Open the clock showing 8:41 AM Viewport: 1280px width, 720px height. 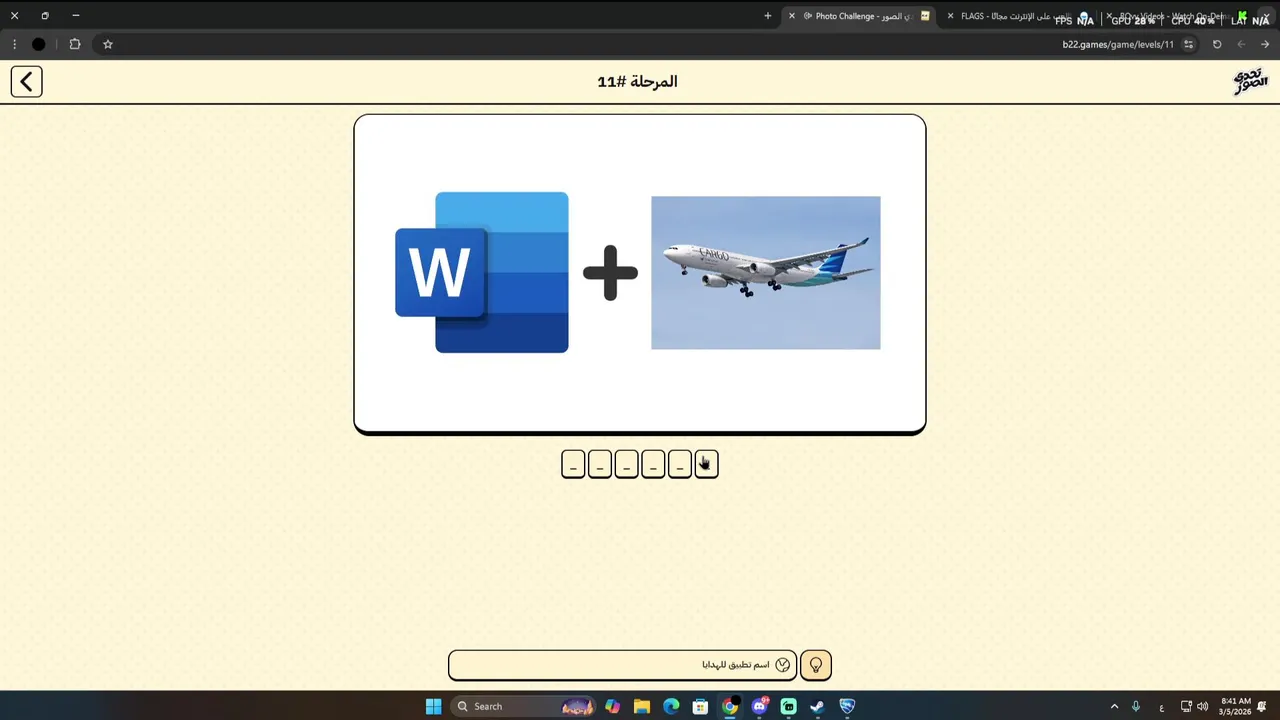pyautogui.click(x=1236, y=706)
